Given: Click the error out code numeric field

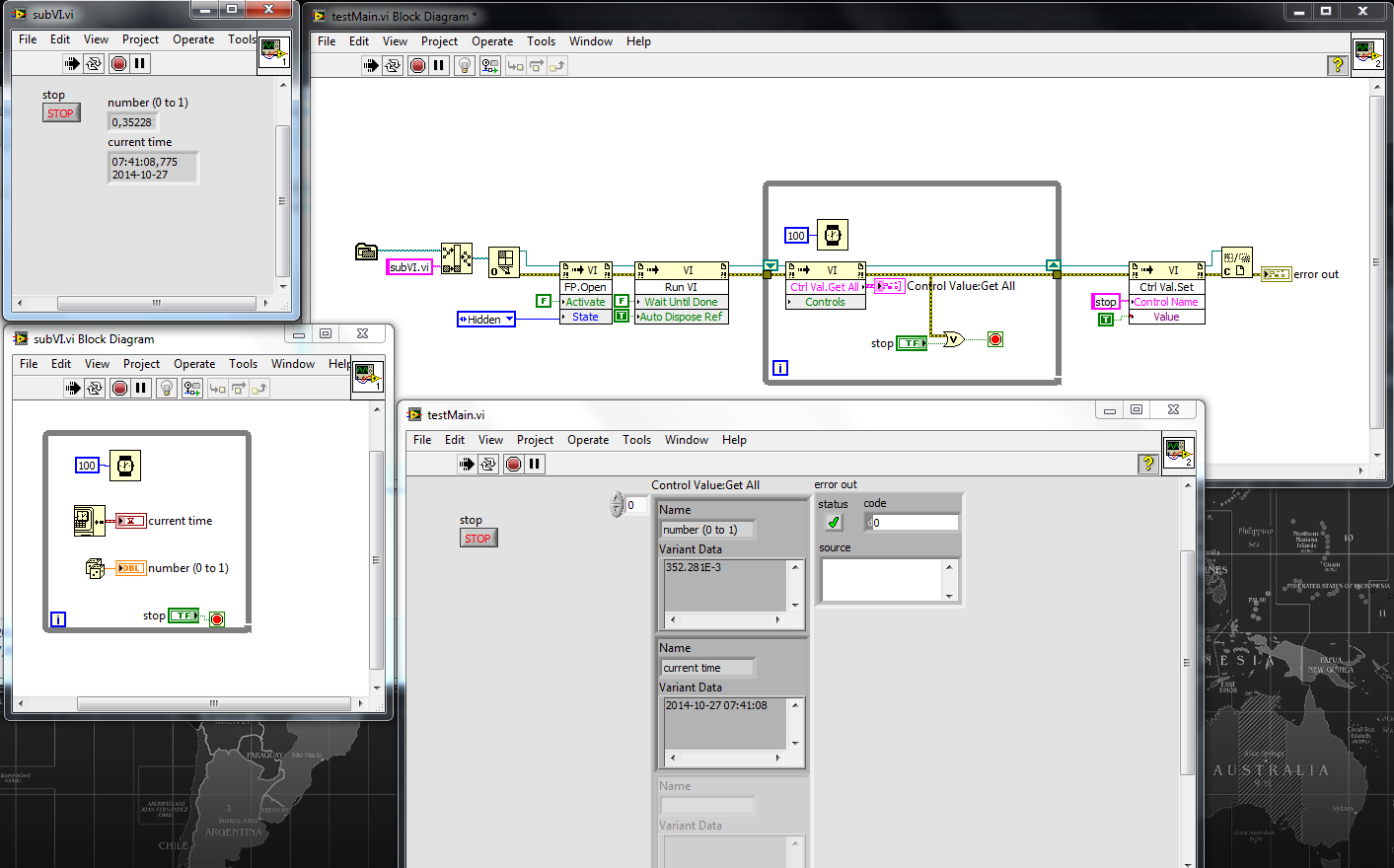Looking at the screenshot, I should 913,523.
